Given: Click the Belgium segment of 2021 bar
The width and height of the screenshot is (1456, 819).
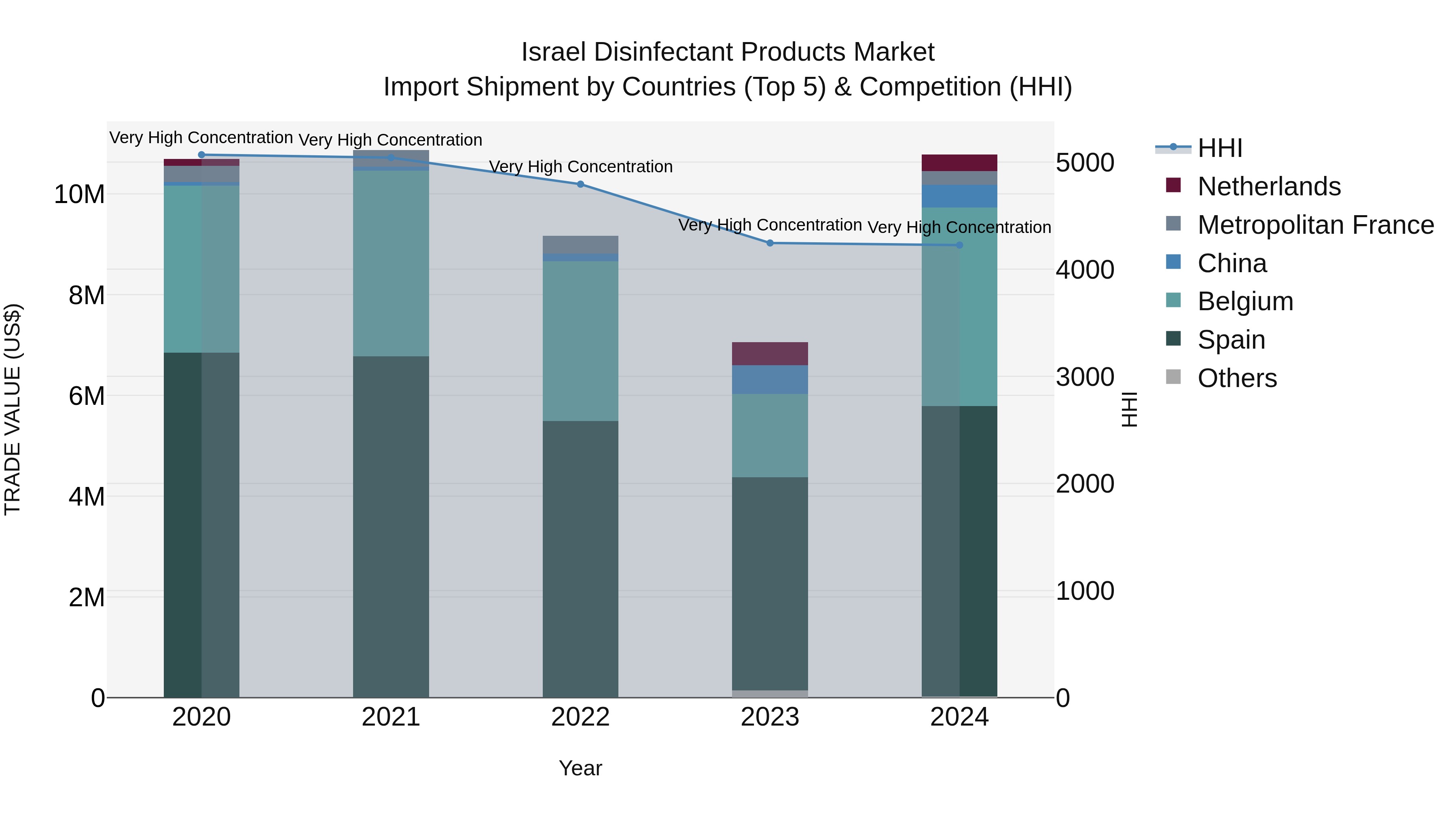Looking at the screenshot, I should click(x=391, y=263).
